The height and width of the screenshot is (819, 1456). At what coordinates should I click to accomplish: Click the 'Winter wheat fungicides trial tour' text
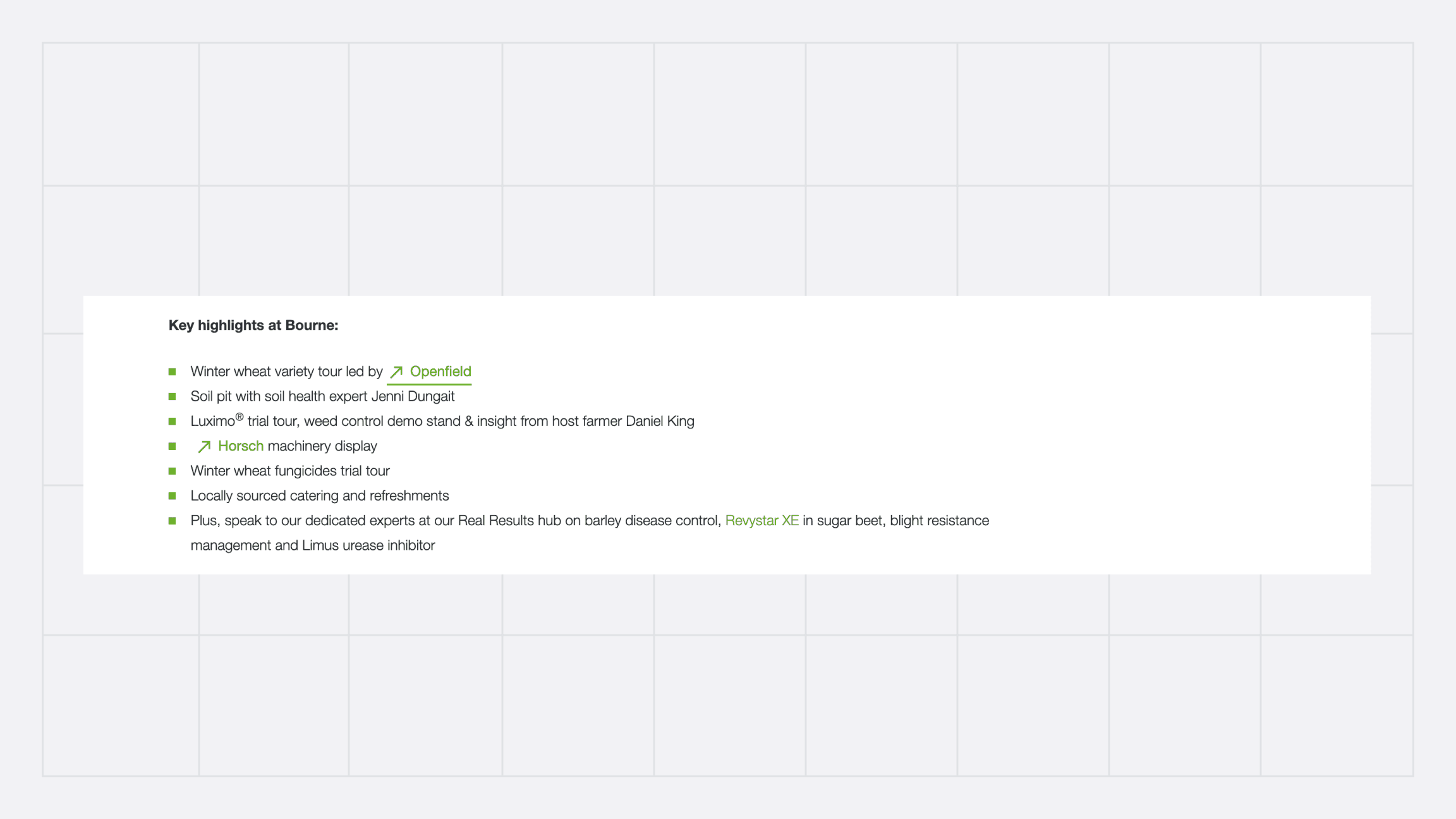pos(290,471)
